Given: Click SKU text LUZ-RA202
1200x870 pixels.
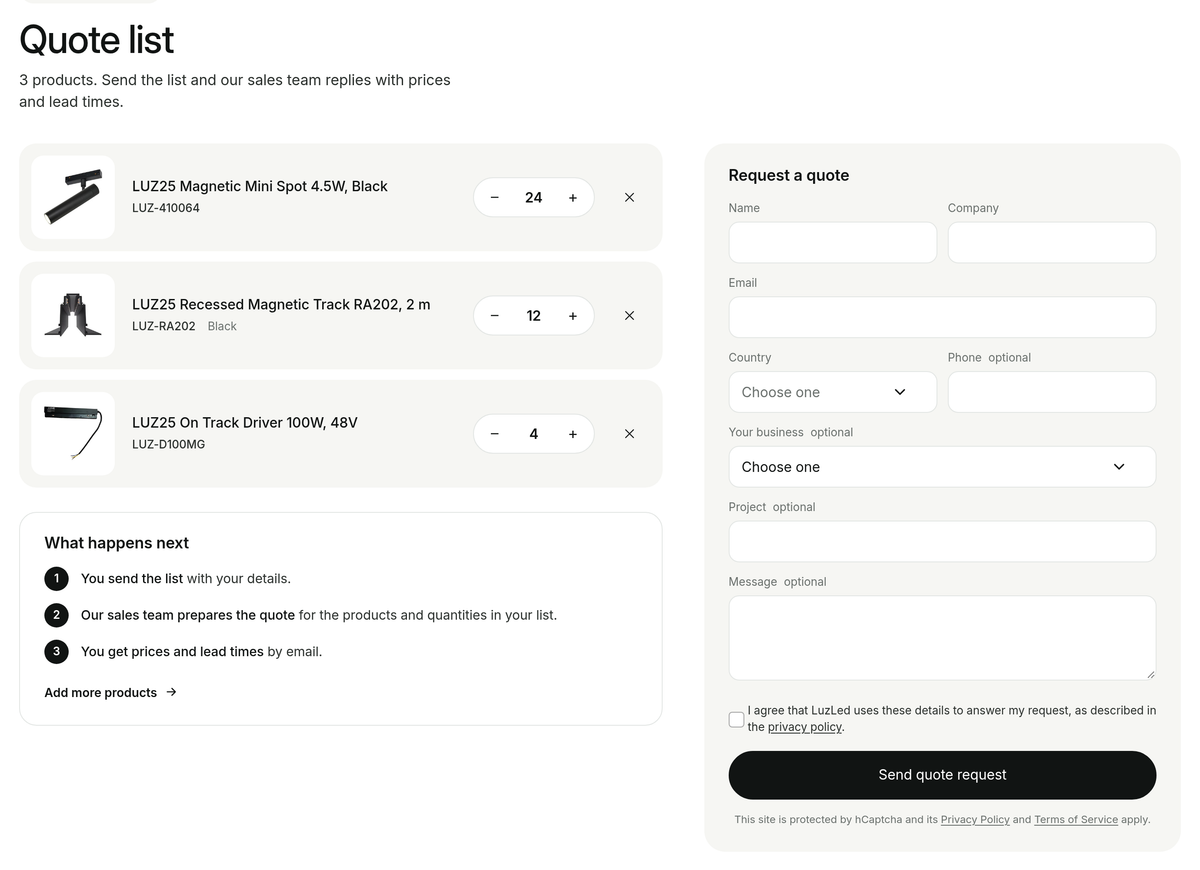Looking at the screenshot, I should point(164,326).
